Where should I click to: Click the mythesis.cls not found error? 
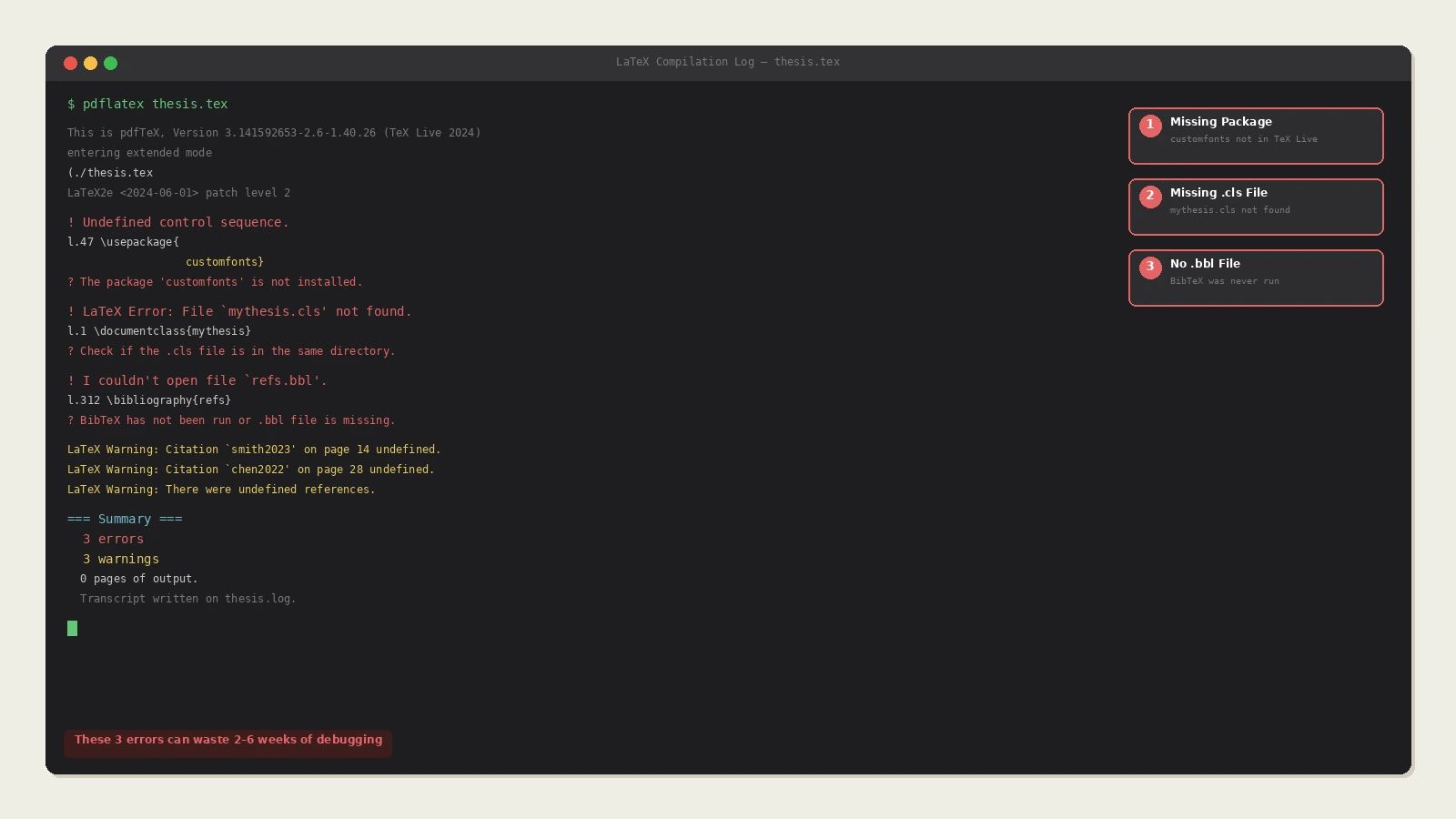click(239, 311)
